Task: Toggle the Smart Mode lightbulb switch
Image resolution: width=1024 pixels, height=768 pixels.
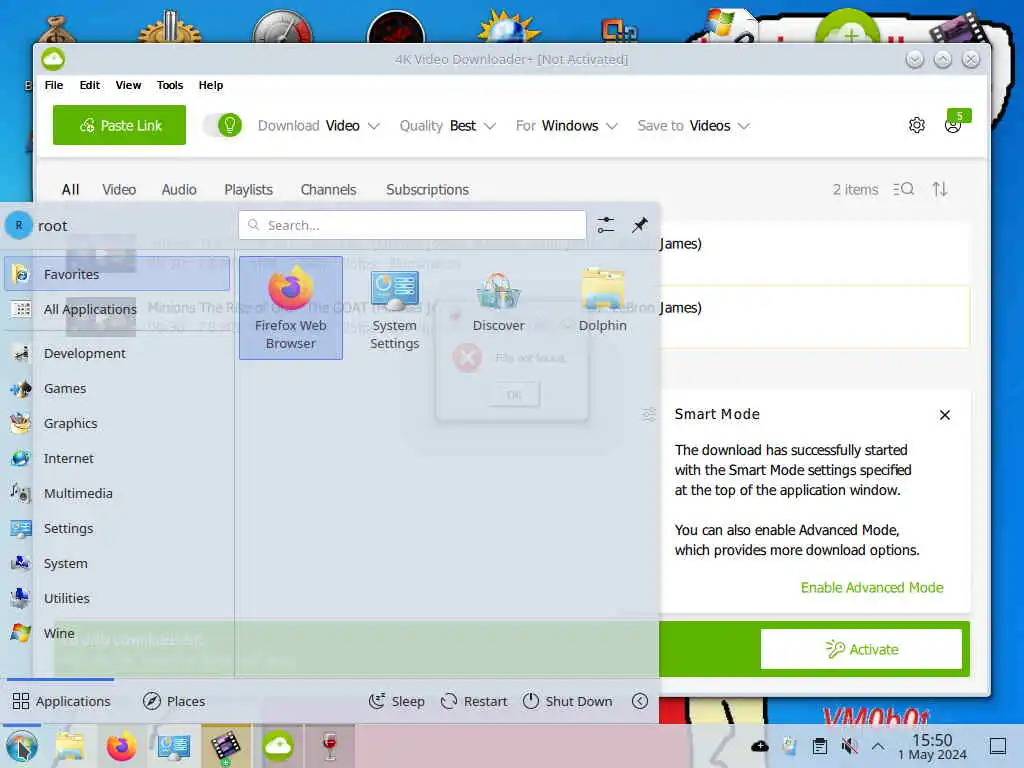Action: (222, 125)
